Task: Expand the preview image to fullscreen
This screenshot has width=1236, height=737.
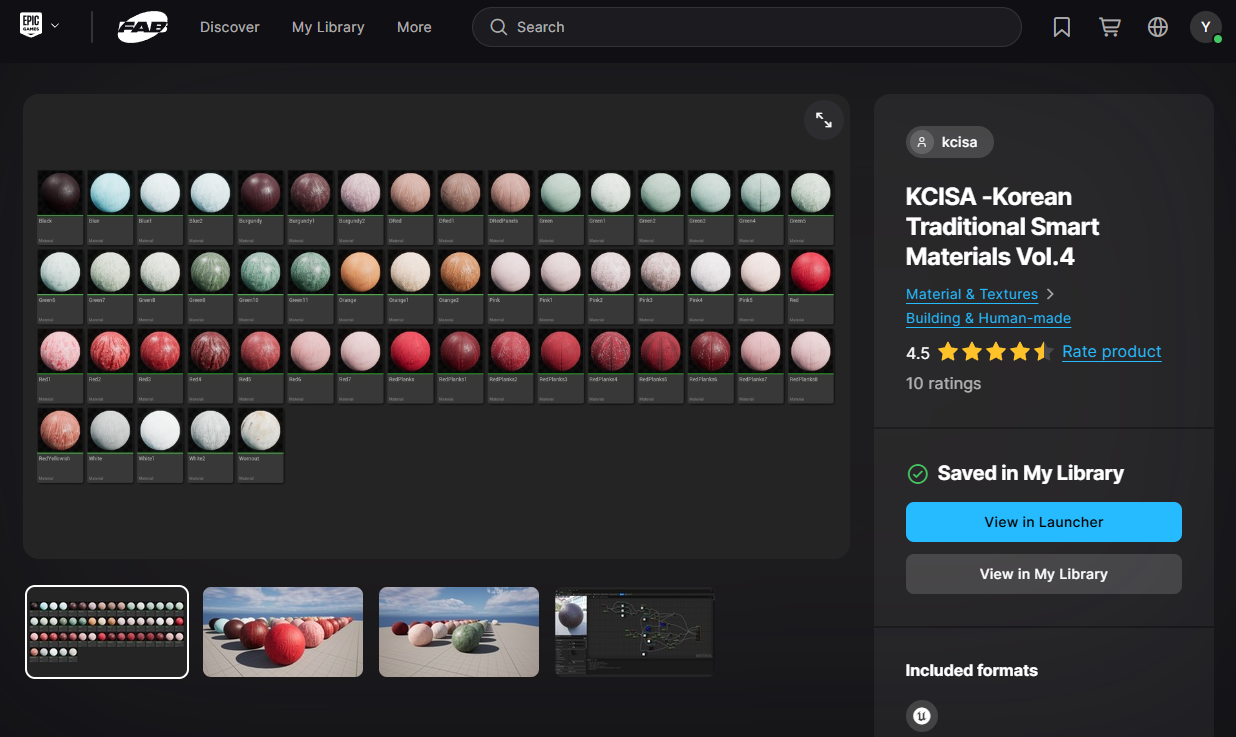Action: (x=824, y=120)
